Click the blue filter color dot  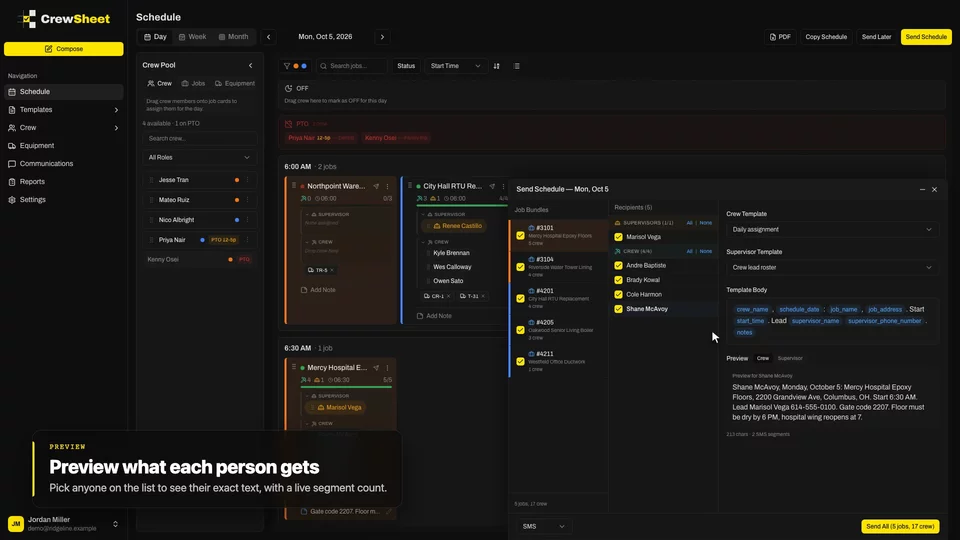(x=304, y=66)
